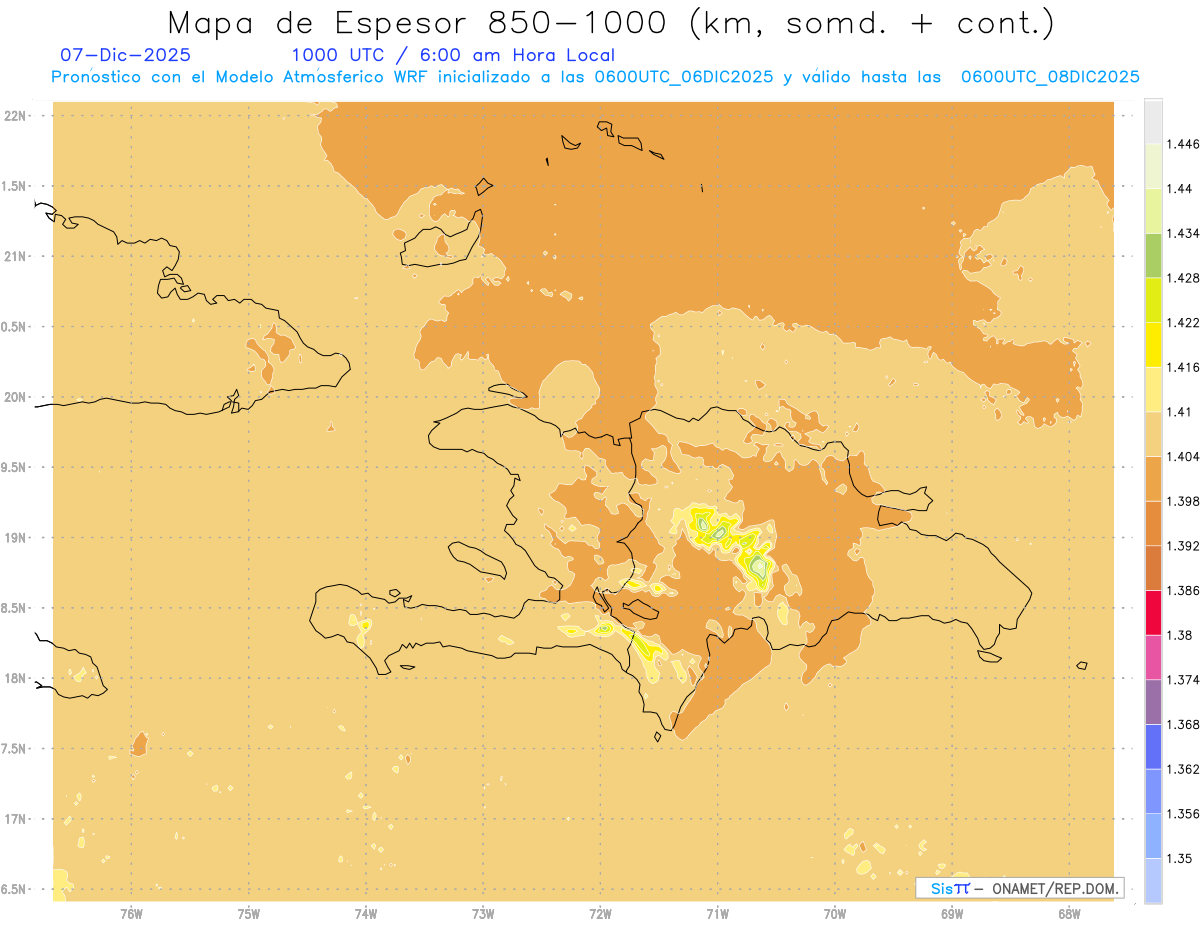This screenshot has height=927, width=1200.
Task: Click the '17N' latitude label
Action: 16,819
